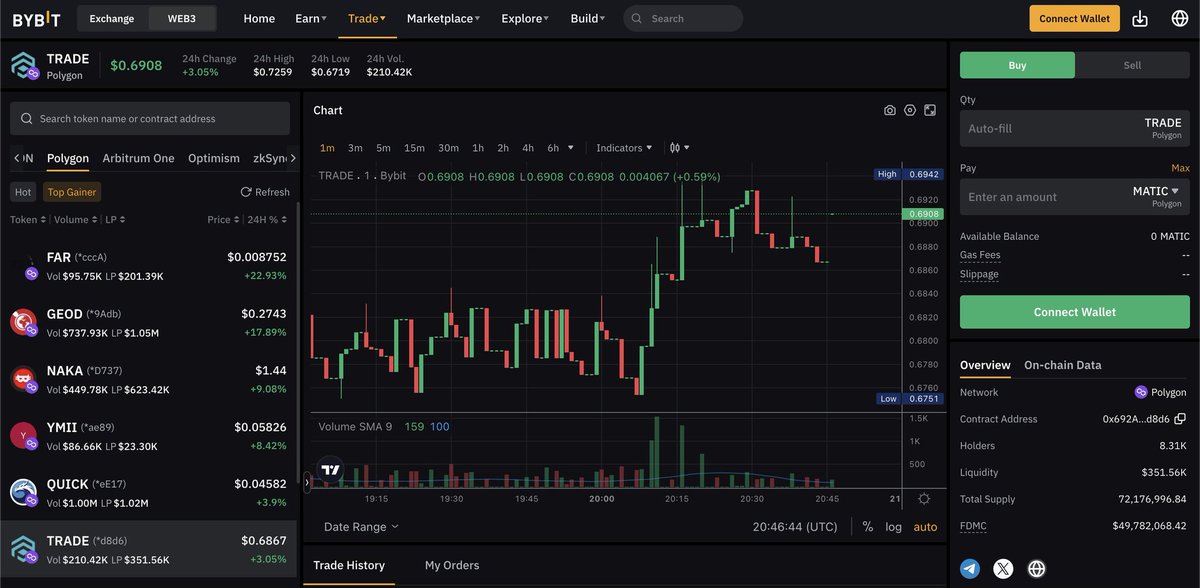1200x588 pixels.
Task: Click the TradingView logo on chart
Action: pyautogui.click(x=330, y=469)
